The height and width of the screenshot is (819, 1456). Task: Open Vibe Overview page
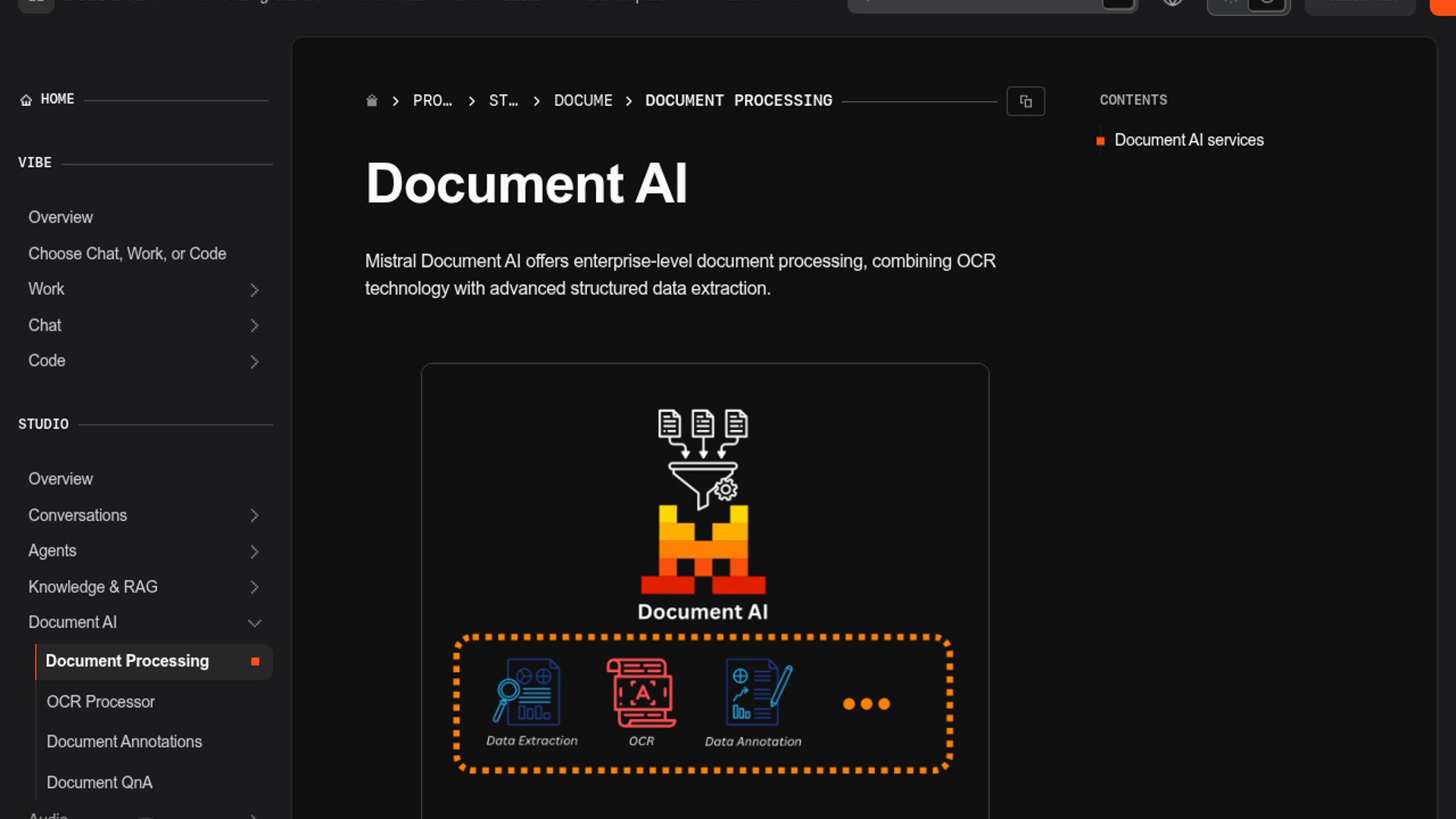click(61, 218)
